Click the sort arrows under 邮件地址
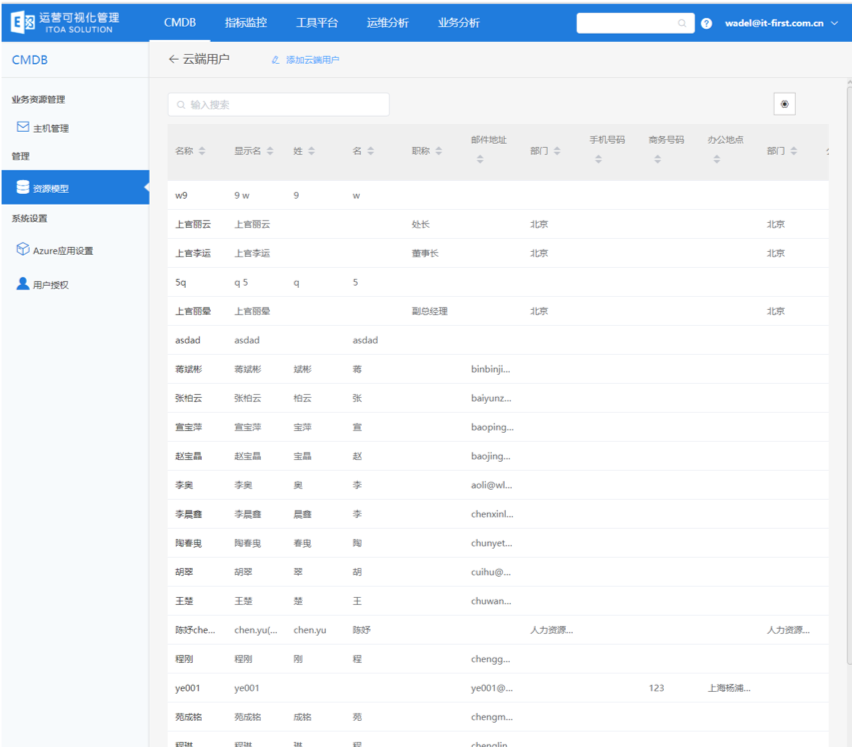 coord(480,159)
